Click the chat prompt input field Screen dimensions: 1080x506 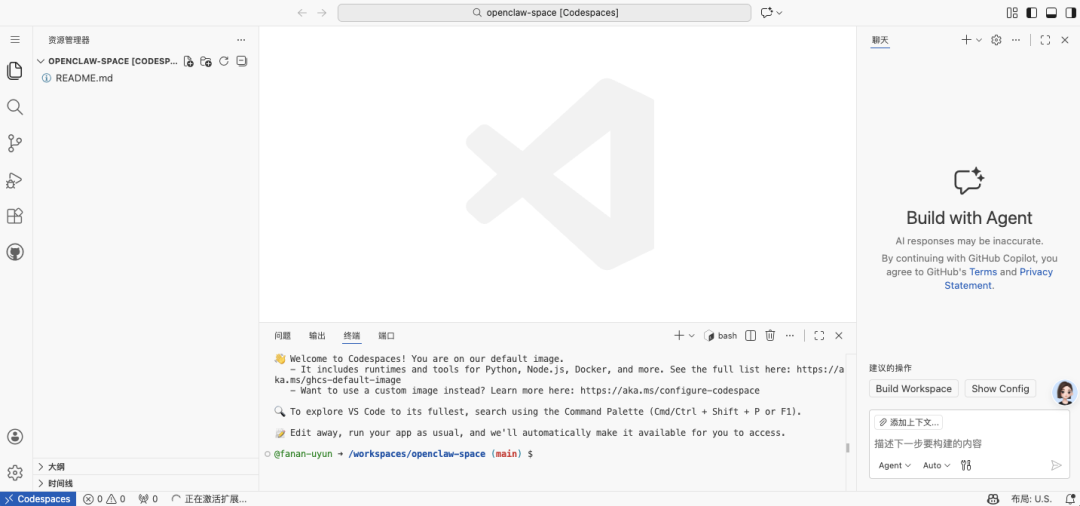[x=969, y=443]
